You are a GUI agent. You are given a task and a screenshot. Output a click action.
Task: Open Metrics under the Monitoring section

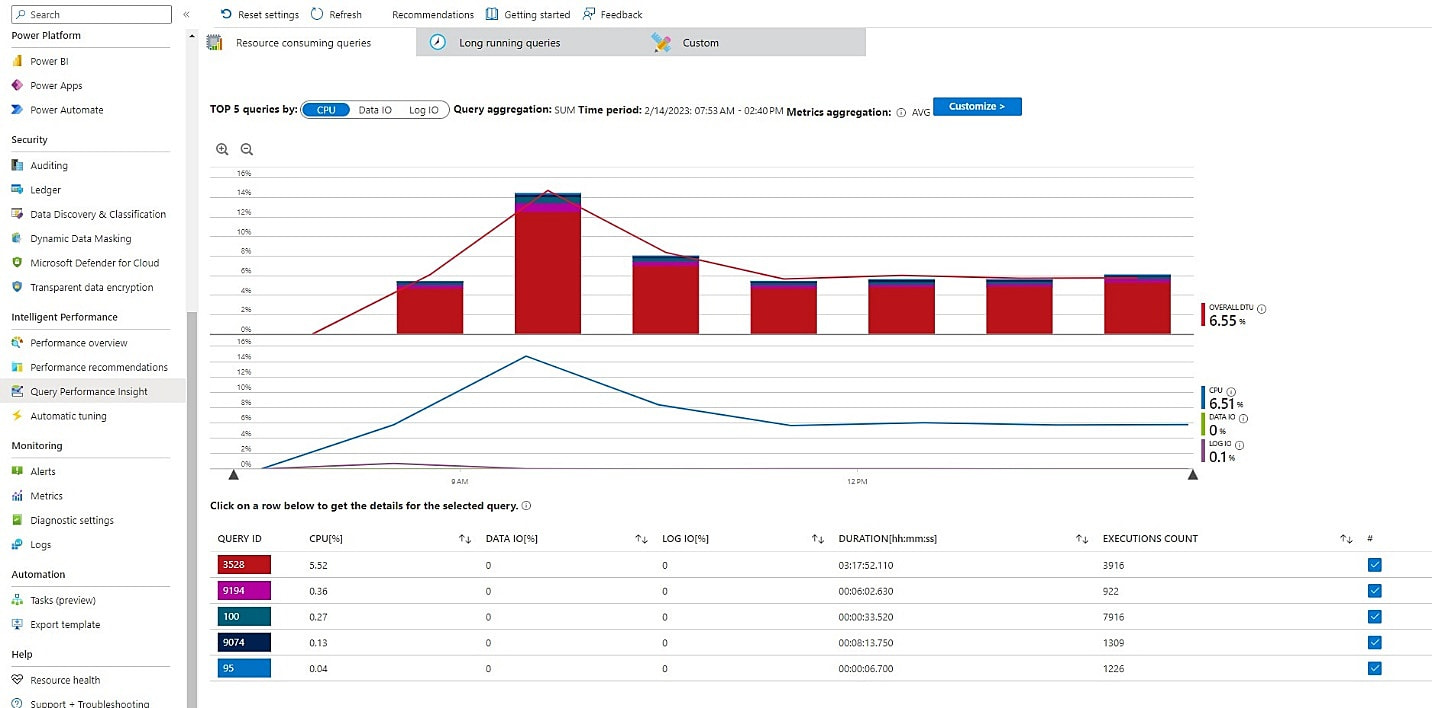click(x=44, y=495)
